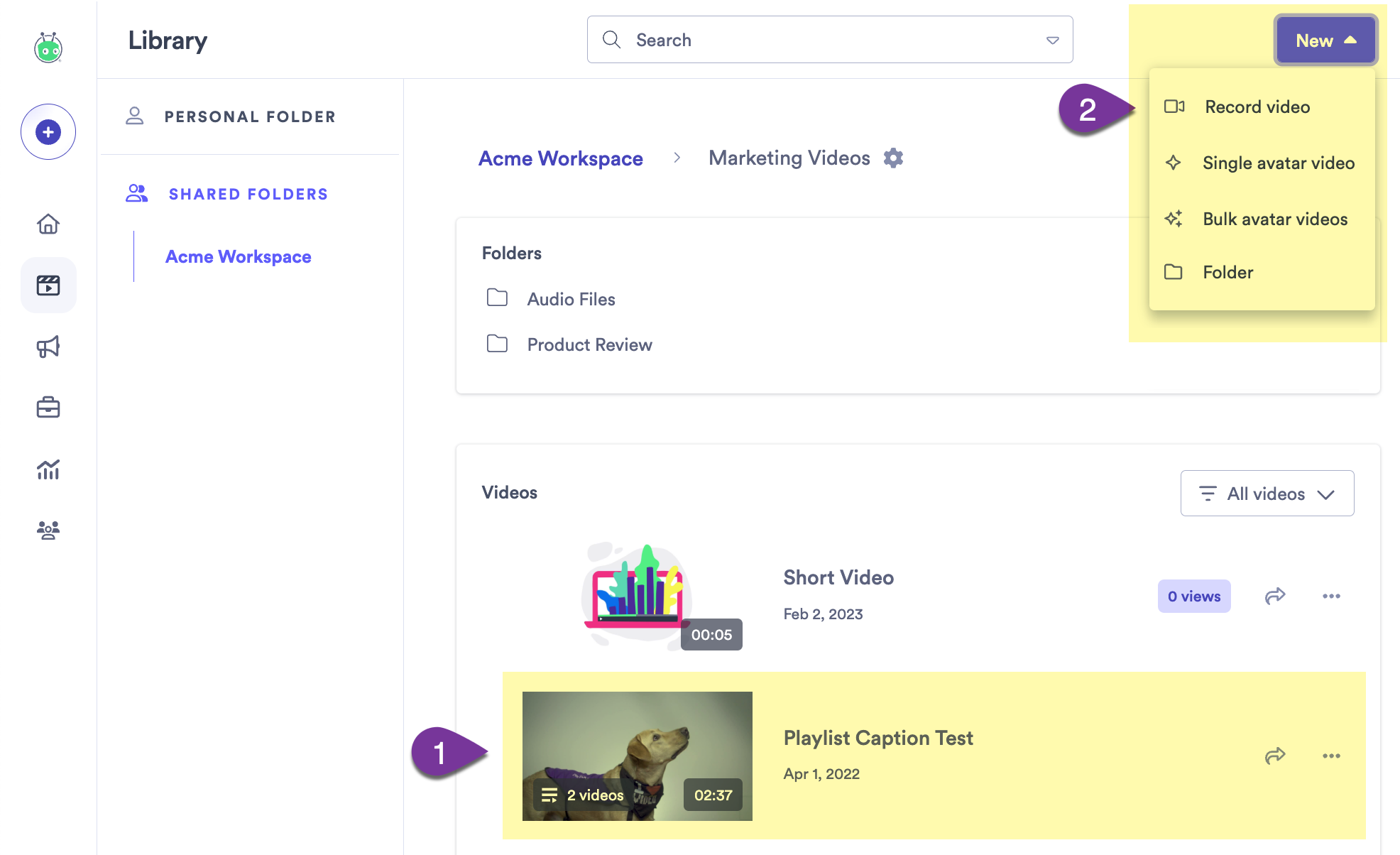Click the Library page heading
Screen dimensions: 1400x855
(x=168, y=40)
